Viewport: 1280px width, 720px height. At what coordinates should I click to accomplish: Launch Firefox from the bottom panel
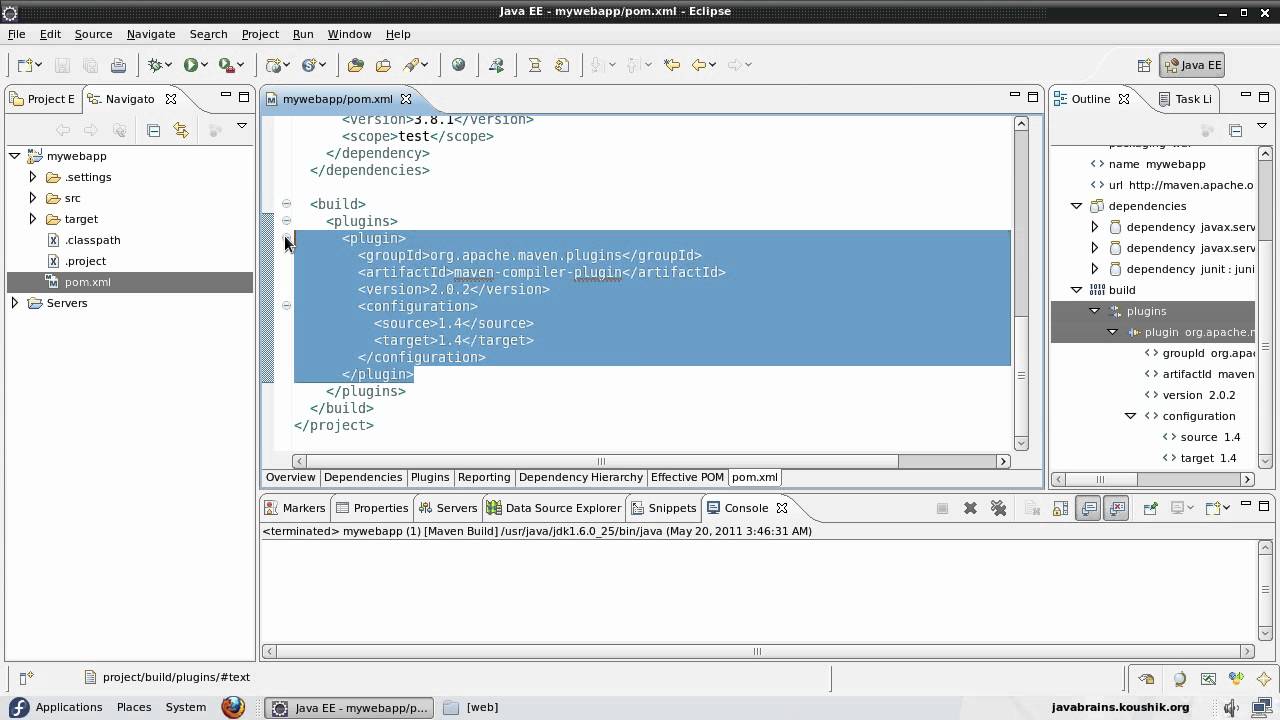(233, 707)
